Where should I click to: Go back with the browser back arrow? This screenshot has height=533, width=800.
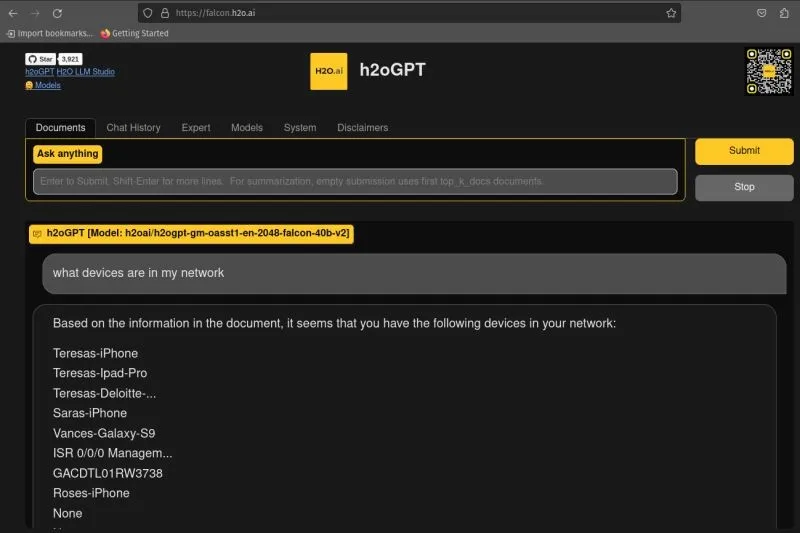coord(13,13)
